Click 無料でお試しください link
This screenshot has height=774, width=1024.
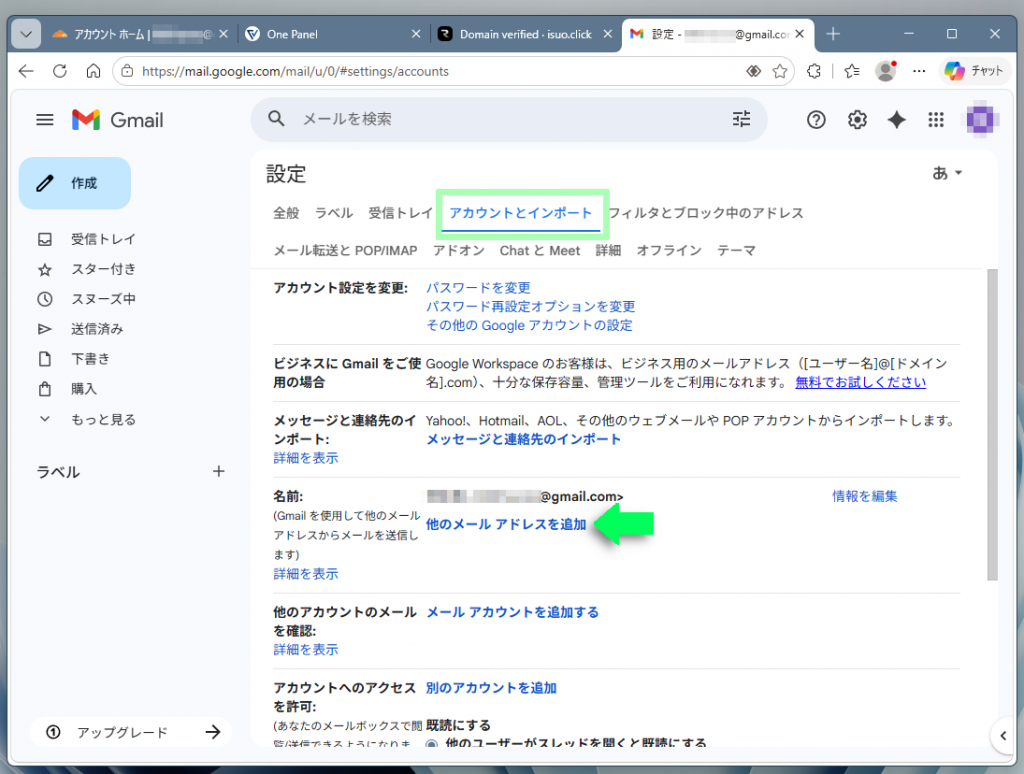pos(860,382)
